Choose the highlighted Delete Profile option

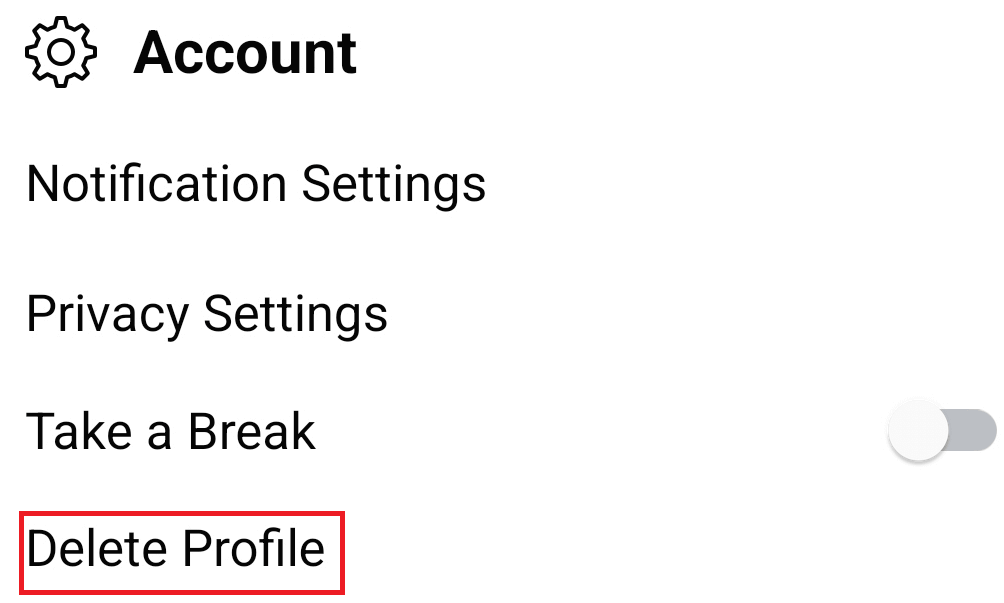[176, 550]
